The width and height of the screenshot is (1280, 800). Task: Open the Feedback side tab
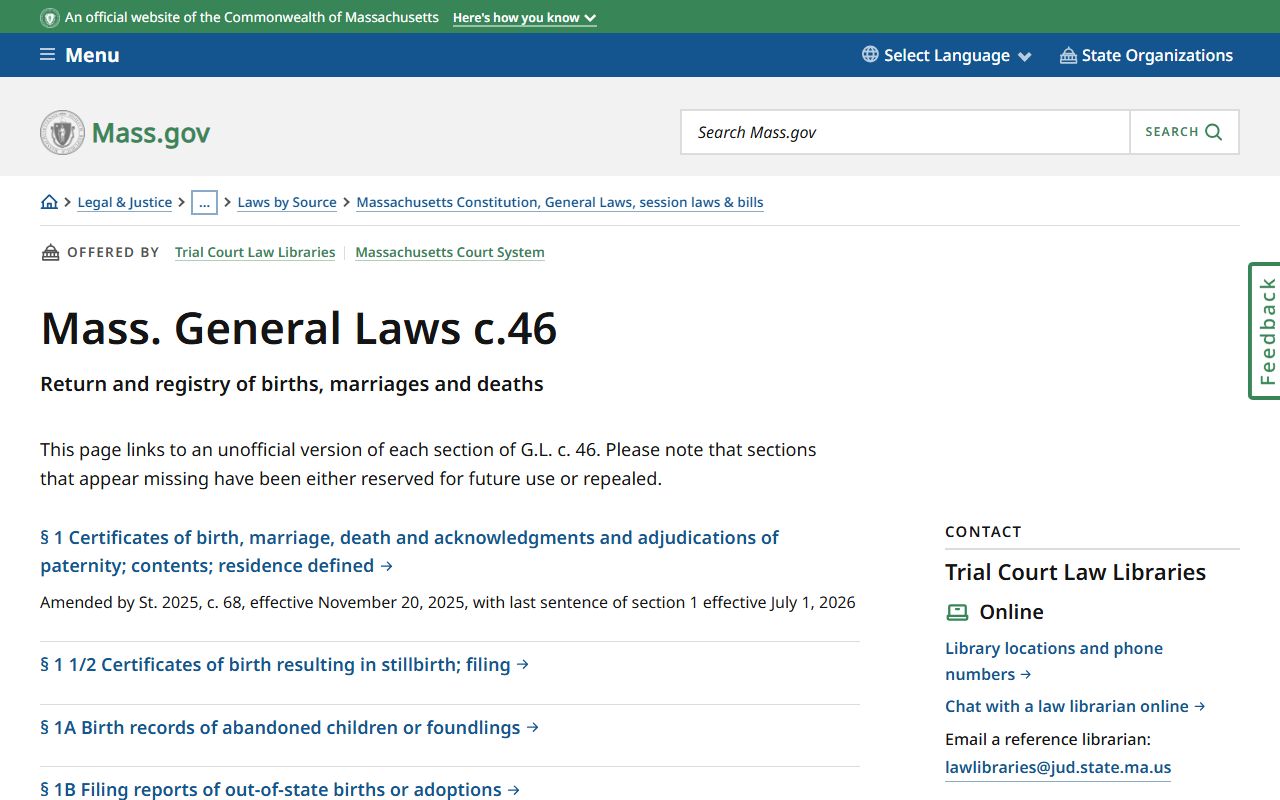pyautogui.click(x=1265, y=331)
